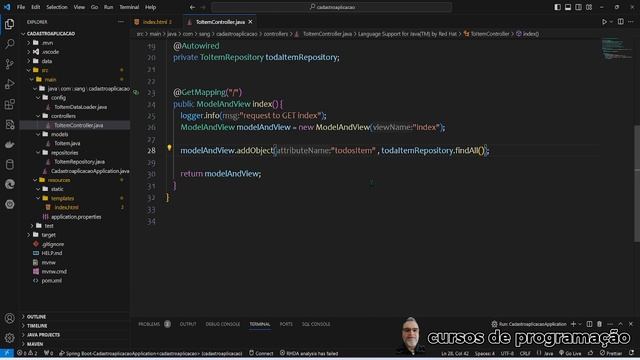640x360 pixels.
Task: Open application.properties file
Action: 75,217
